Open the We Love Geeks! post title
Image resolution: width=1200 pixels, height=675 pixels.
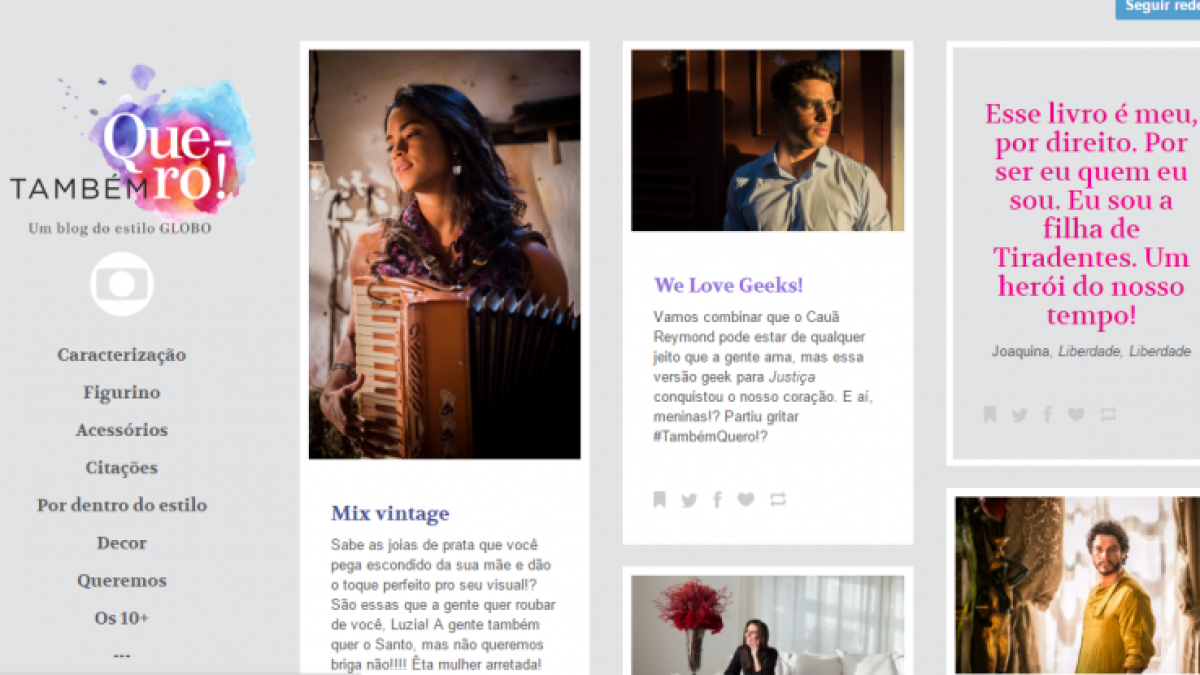tap(728, 285)
